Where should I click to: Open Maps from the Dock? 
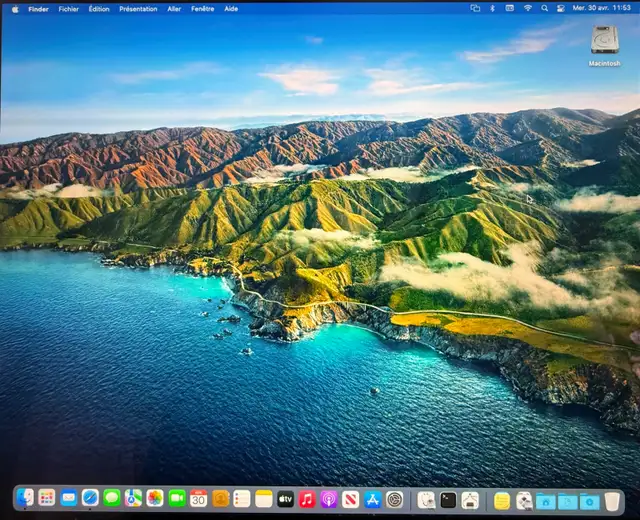133,498
